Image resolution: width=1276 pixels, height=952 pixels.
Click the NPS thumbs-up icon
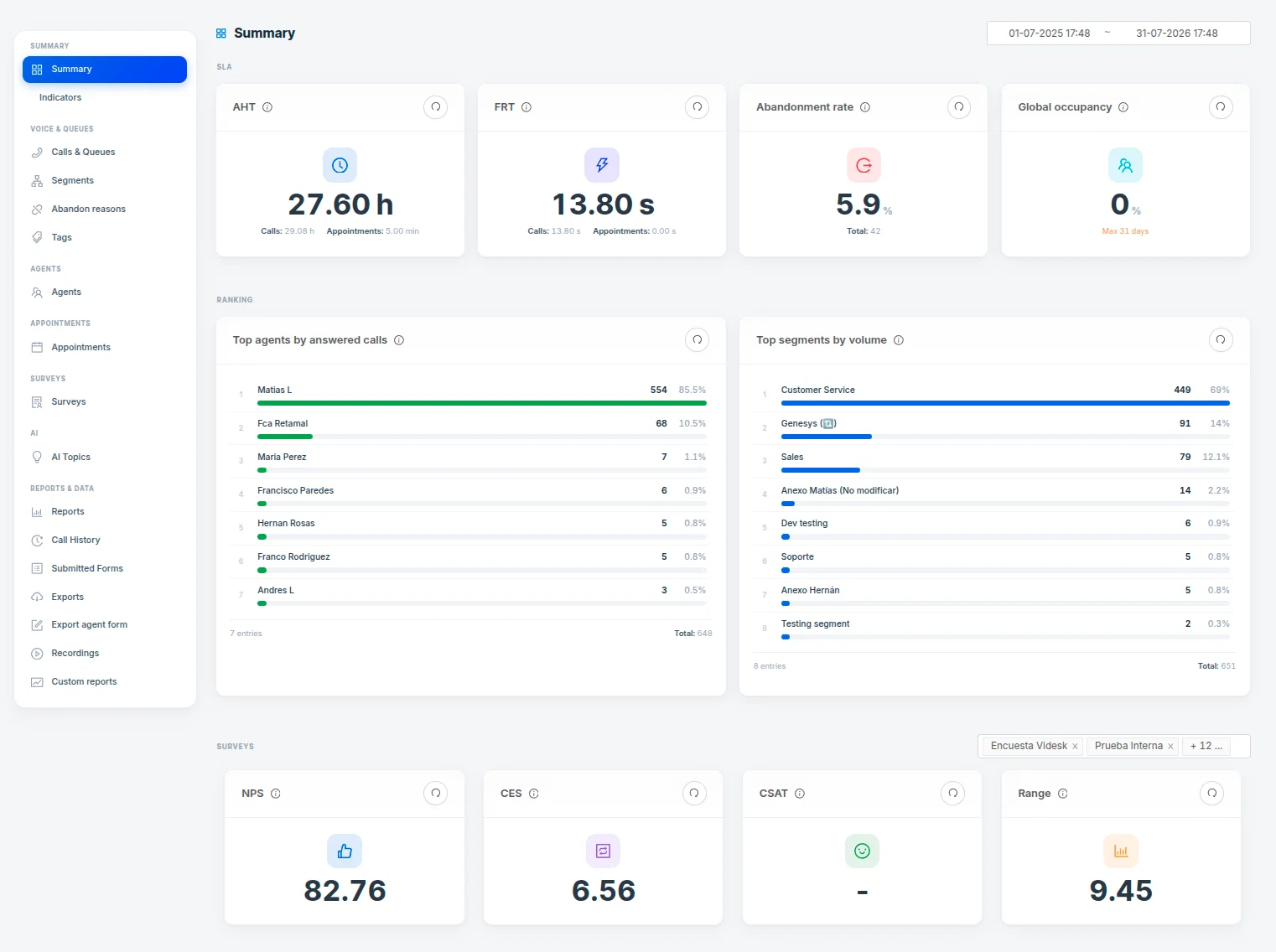345,851
